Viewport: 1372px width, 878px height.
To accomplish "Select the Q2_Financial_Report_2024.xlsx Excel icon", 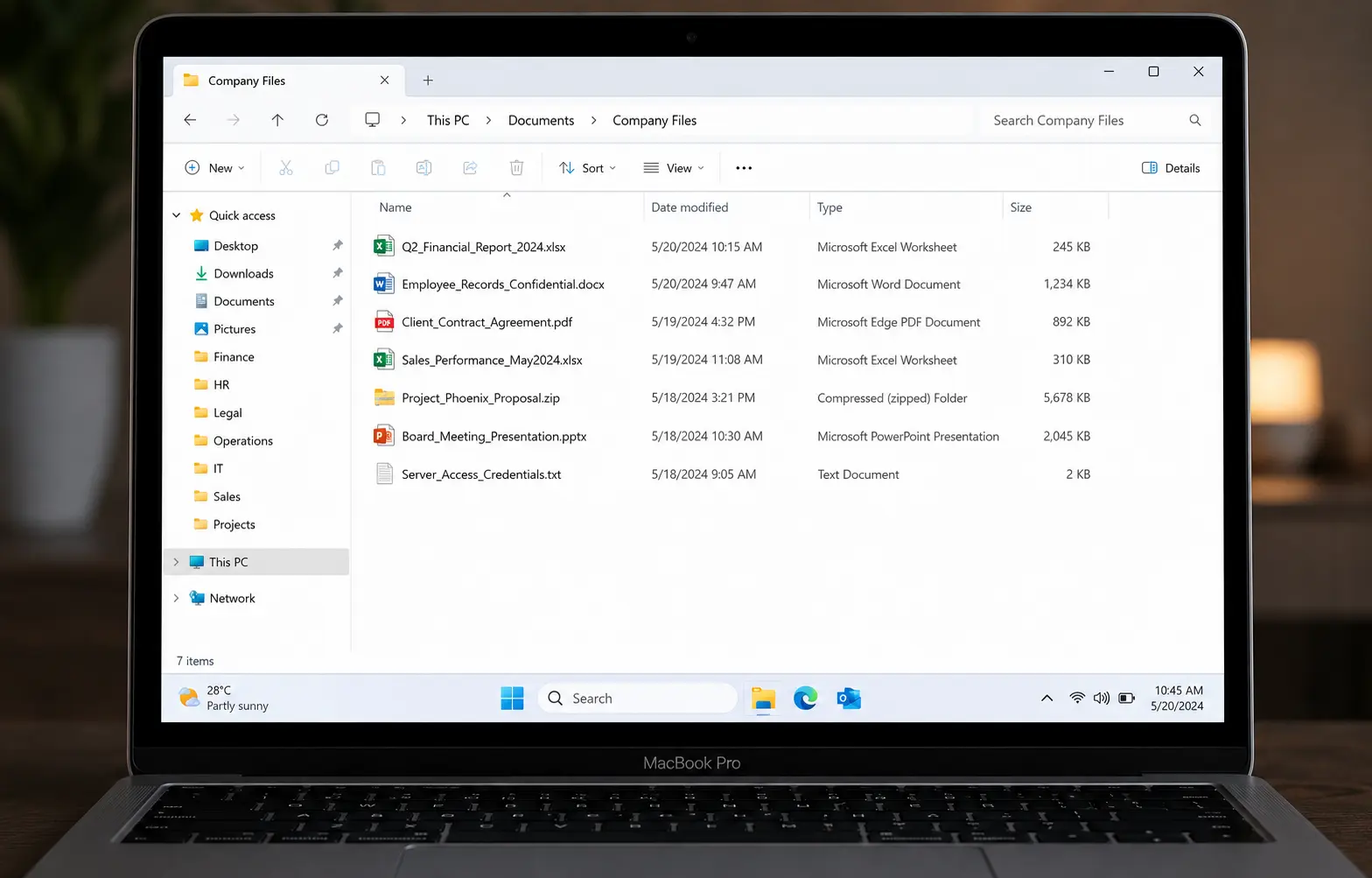I will click(x=383, y=246).
